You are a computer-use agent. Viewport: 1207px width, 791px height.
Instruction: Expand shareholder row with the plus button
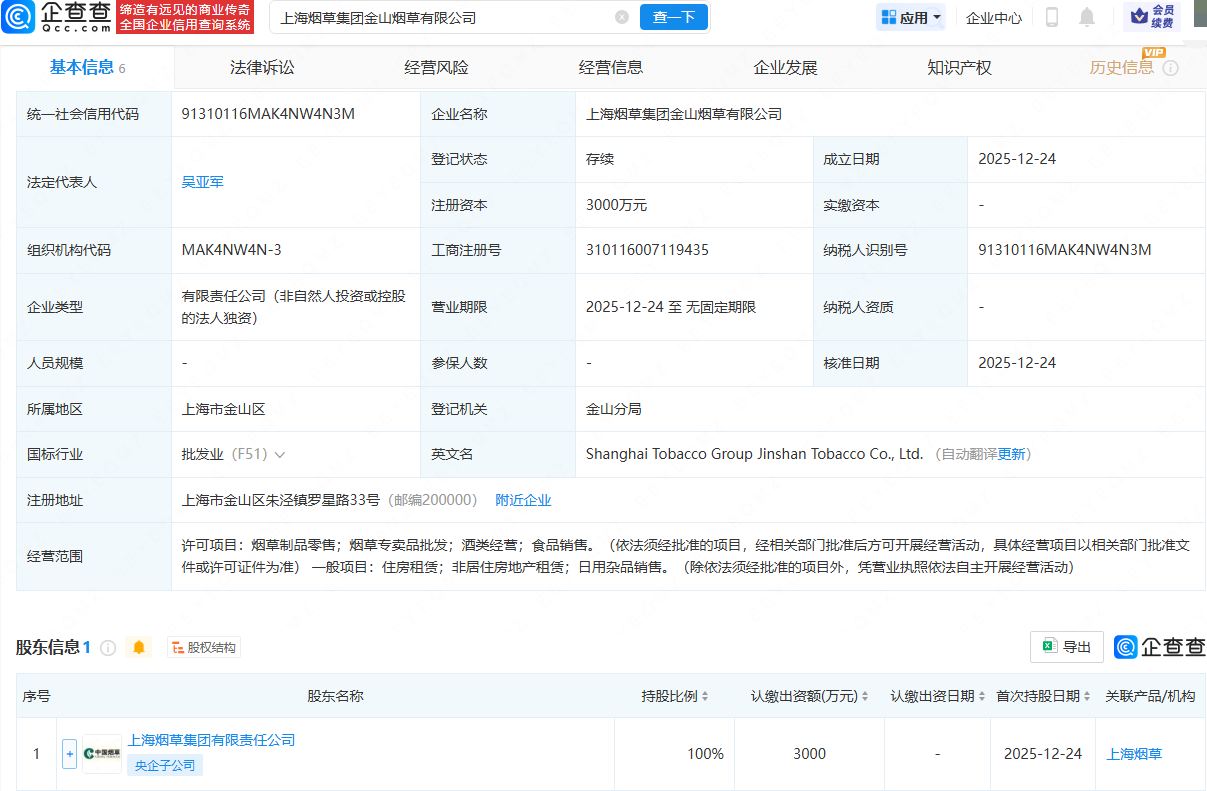(x=69, y=754)
